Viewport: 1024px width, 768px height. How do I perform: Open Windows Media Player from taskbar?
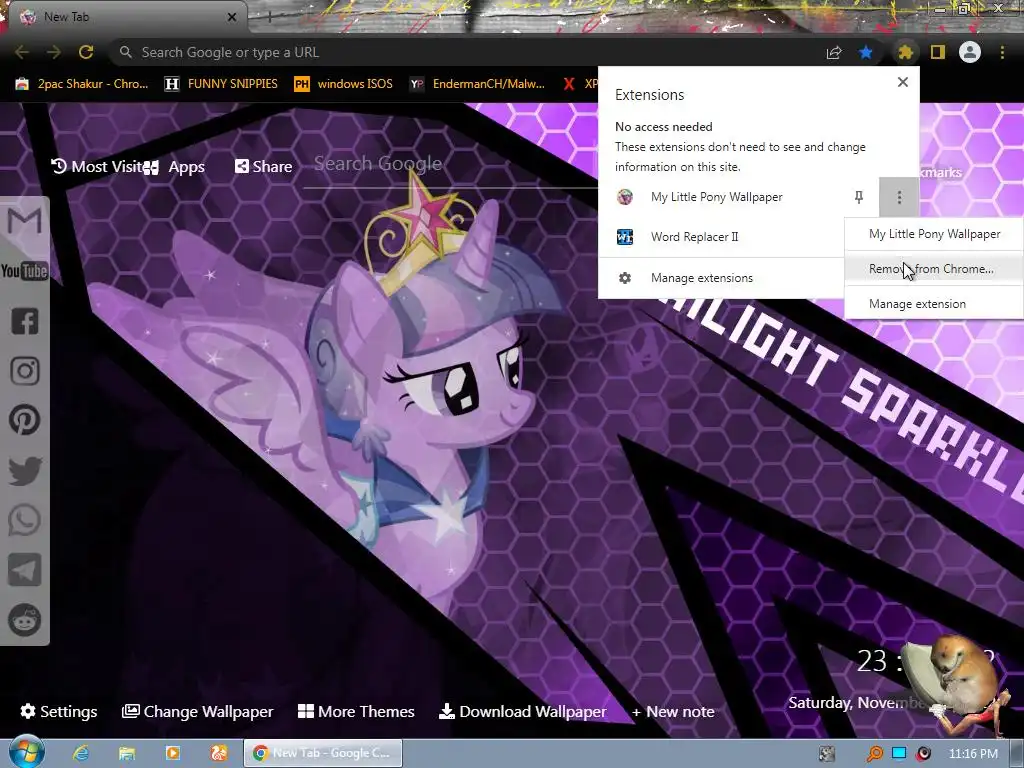tap(173, 753)
